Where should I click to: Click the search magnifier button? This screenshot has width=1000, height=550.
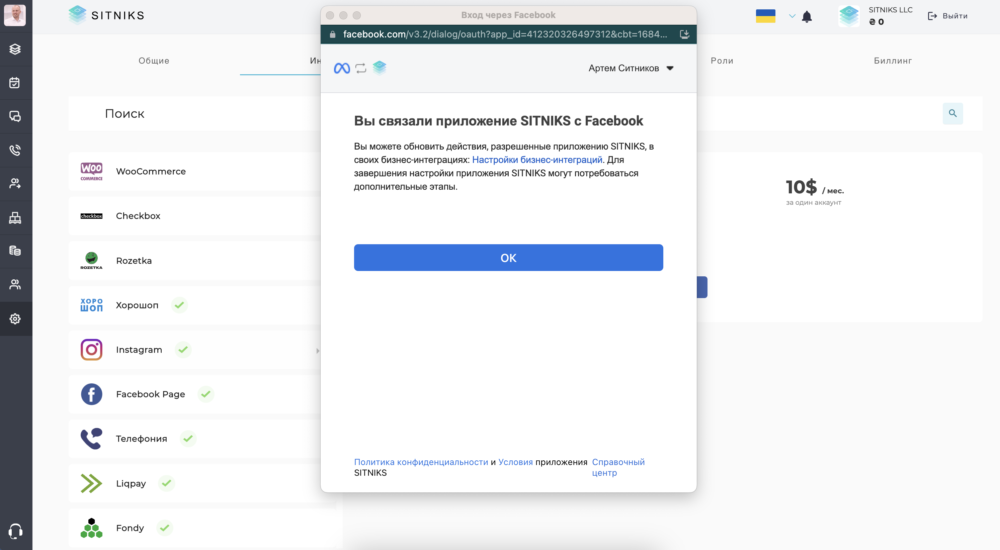click(952, 114)
